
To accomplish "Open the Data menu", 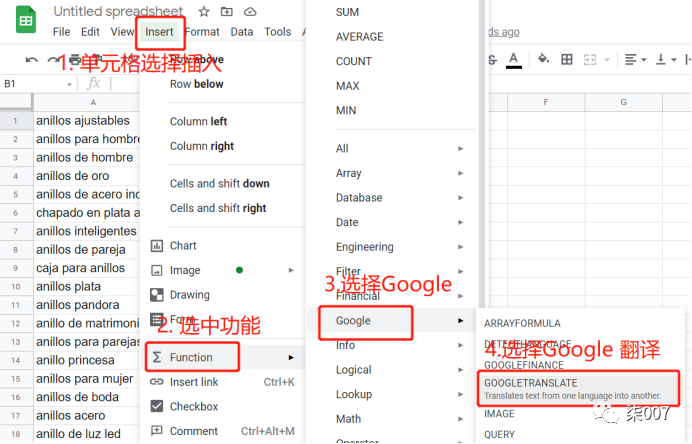I will [x=242, y=32].
